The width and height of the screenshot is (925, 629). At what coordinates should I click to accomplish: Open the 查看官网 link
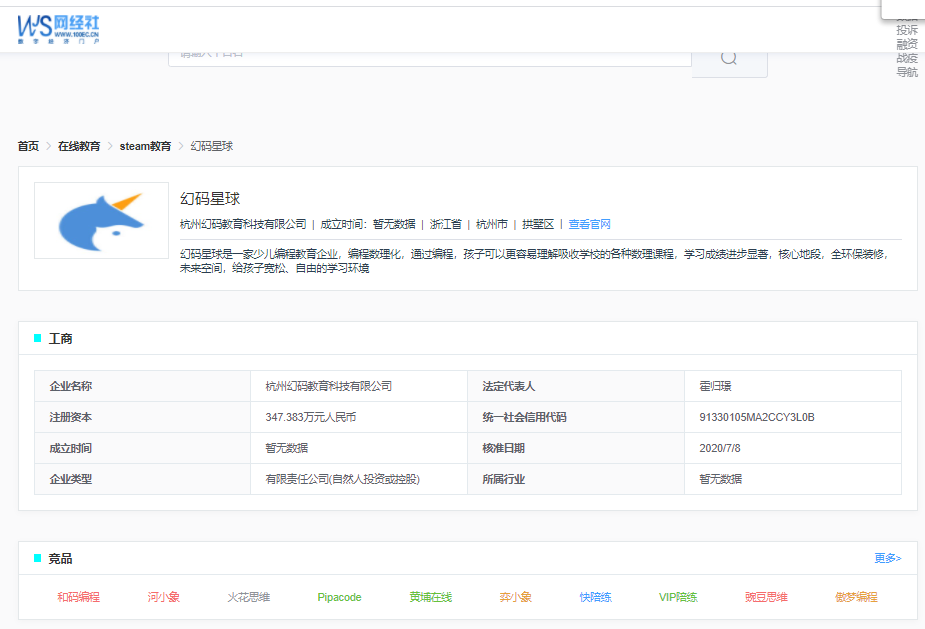tap(589, 224)
